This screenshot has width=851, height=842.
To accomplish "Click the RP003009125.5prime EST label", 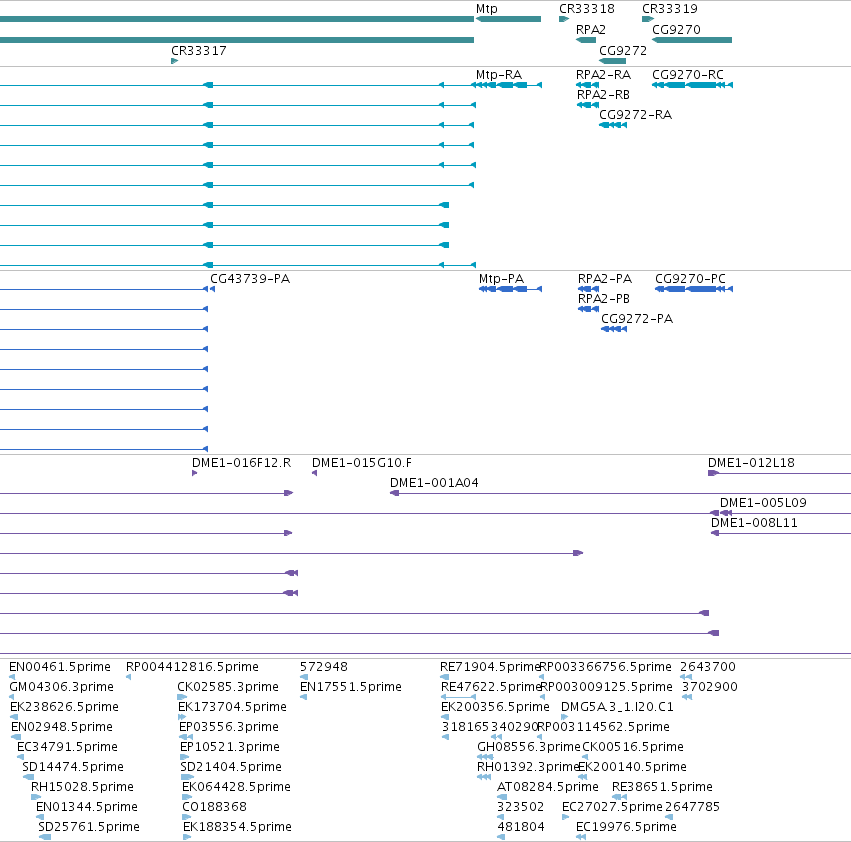I will (606, 687).
